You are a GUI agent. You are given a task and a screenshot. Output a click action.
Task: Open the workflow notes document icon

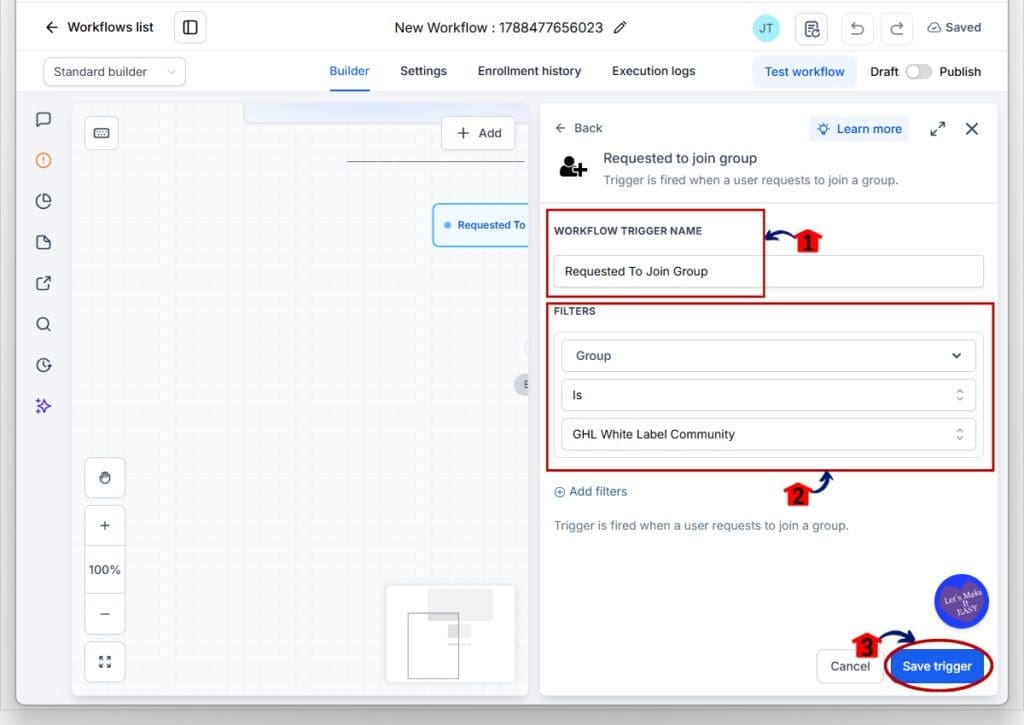pos(811,29)
